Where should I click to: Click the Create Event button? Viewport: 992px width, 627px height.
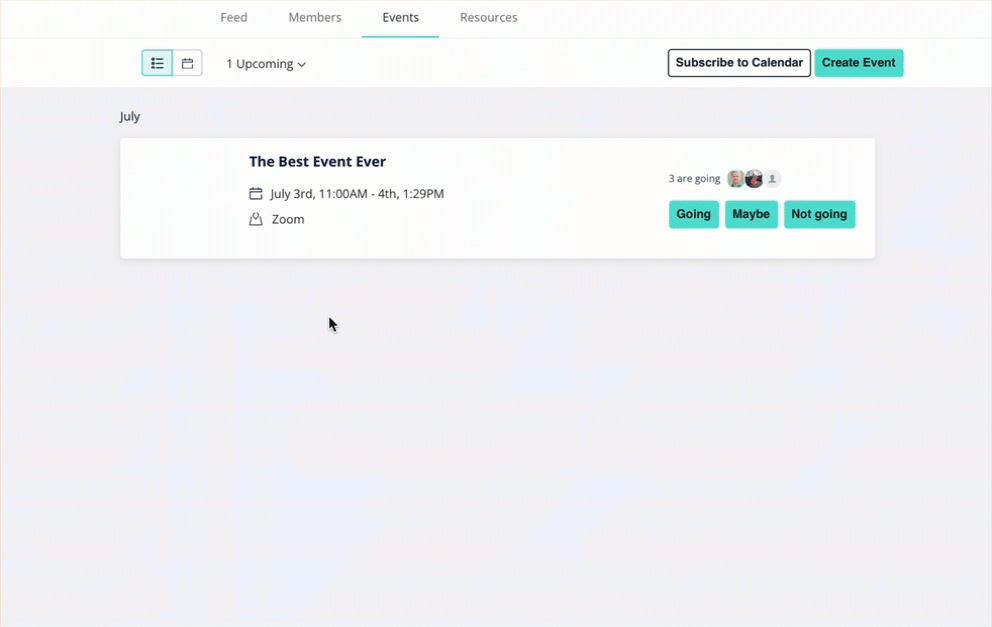859,63
